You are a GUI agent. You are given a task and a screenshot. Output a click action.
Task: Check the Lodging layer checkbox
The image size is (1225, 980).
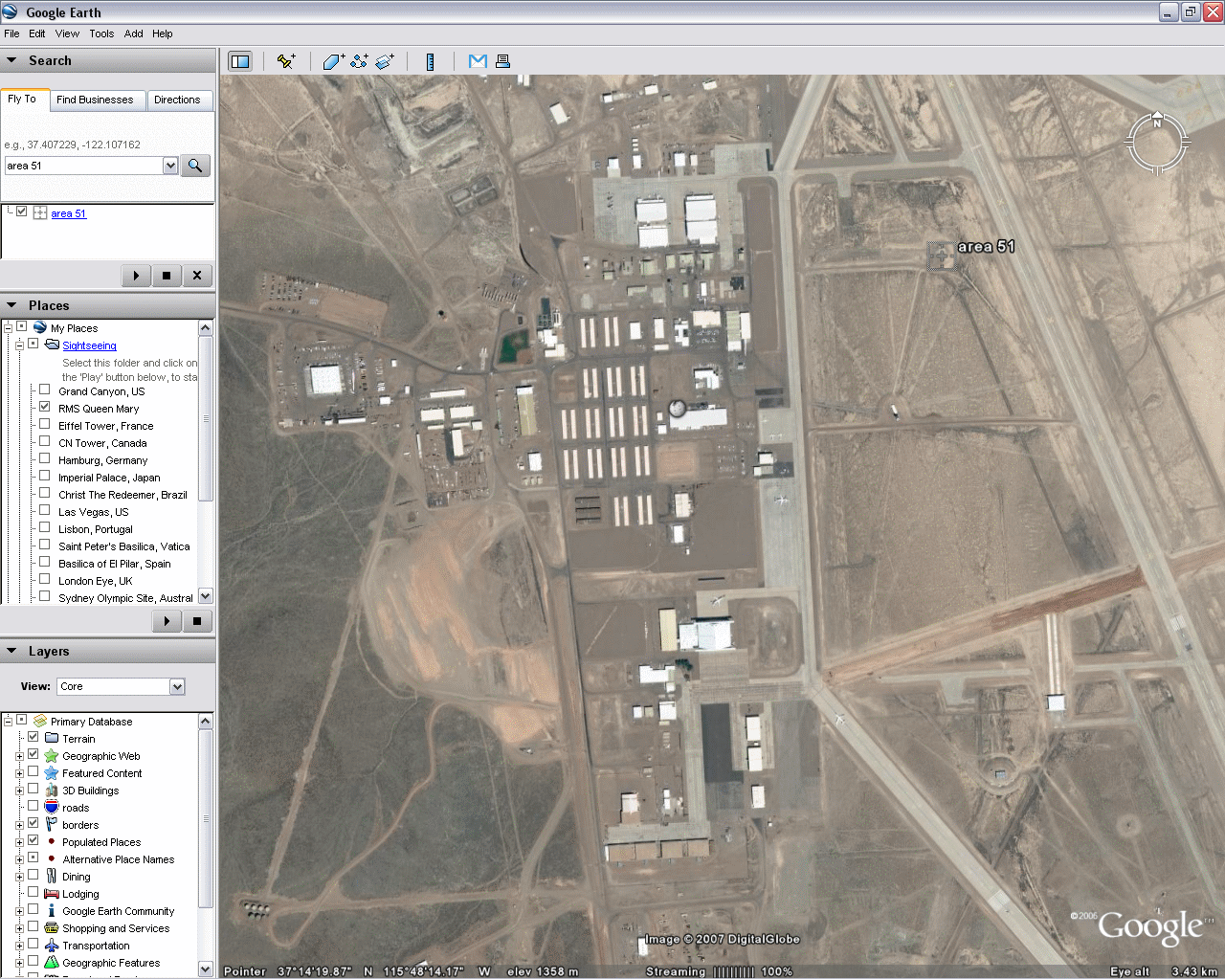(33, 892)
